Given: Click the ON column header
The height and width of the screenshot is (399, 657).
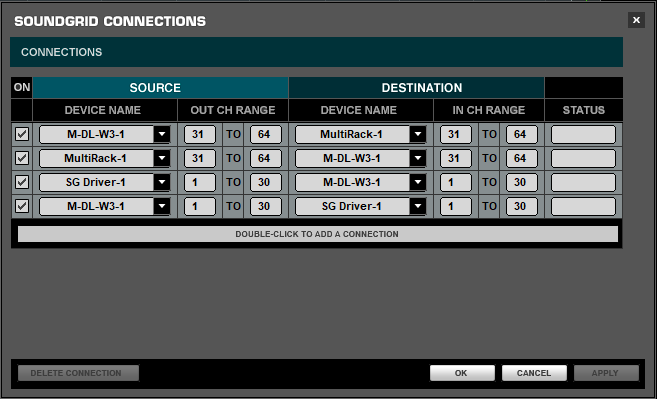Looking at the screenshot, I should [x=22, y=88].
